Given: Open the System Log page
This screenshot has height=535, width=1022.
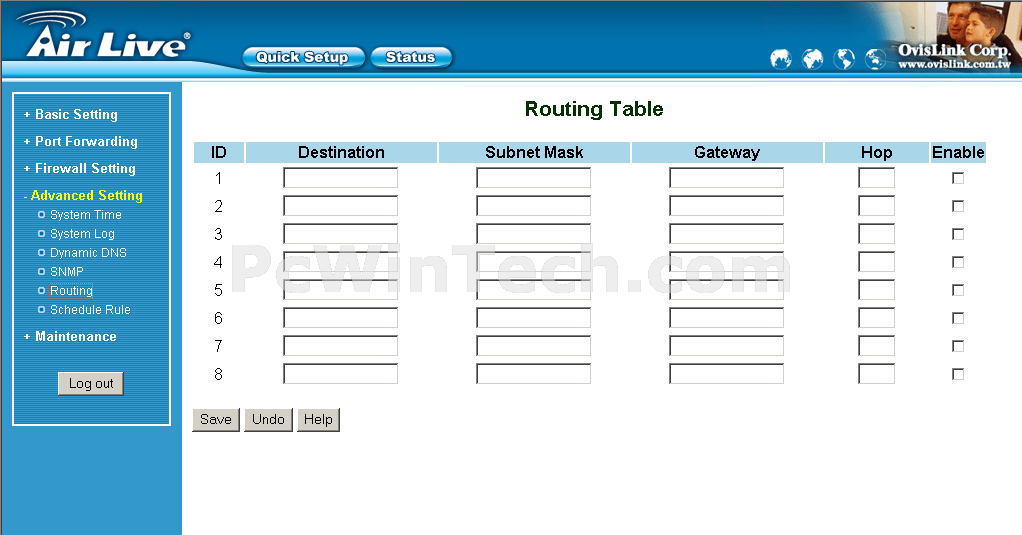Looking at the screenshot, I should pos(82,233).
